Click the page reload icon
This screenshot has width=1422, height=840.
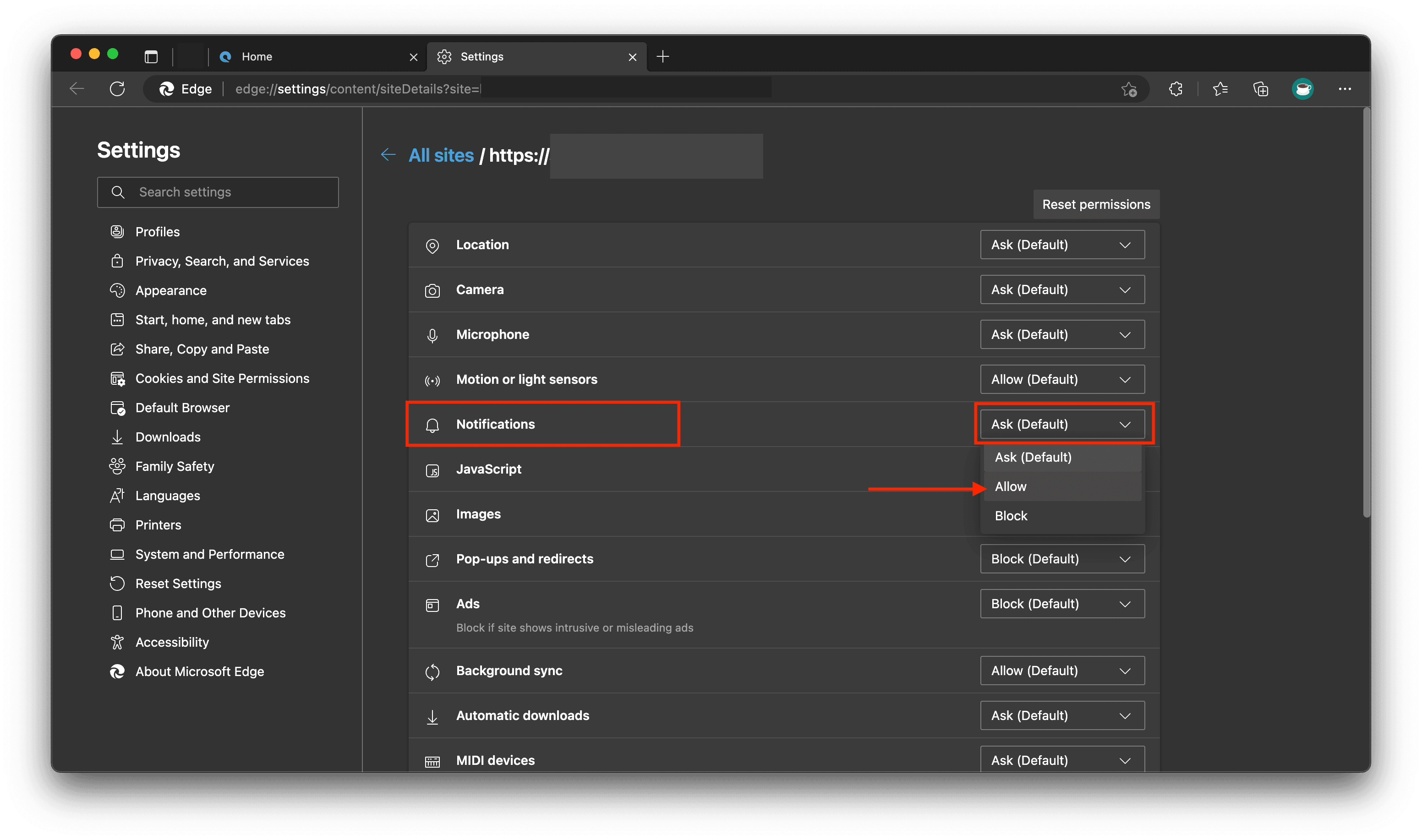tap(118, 89)
